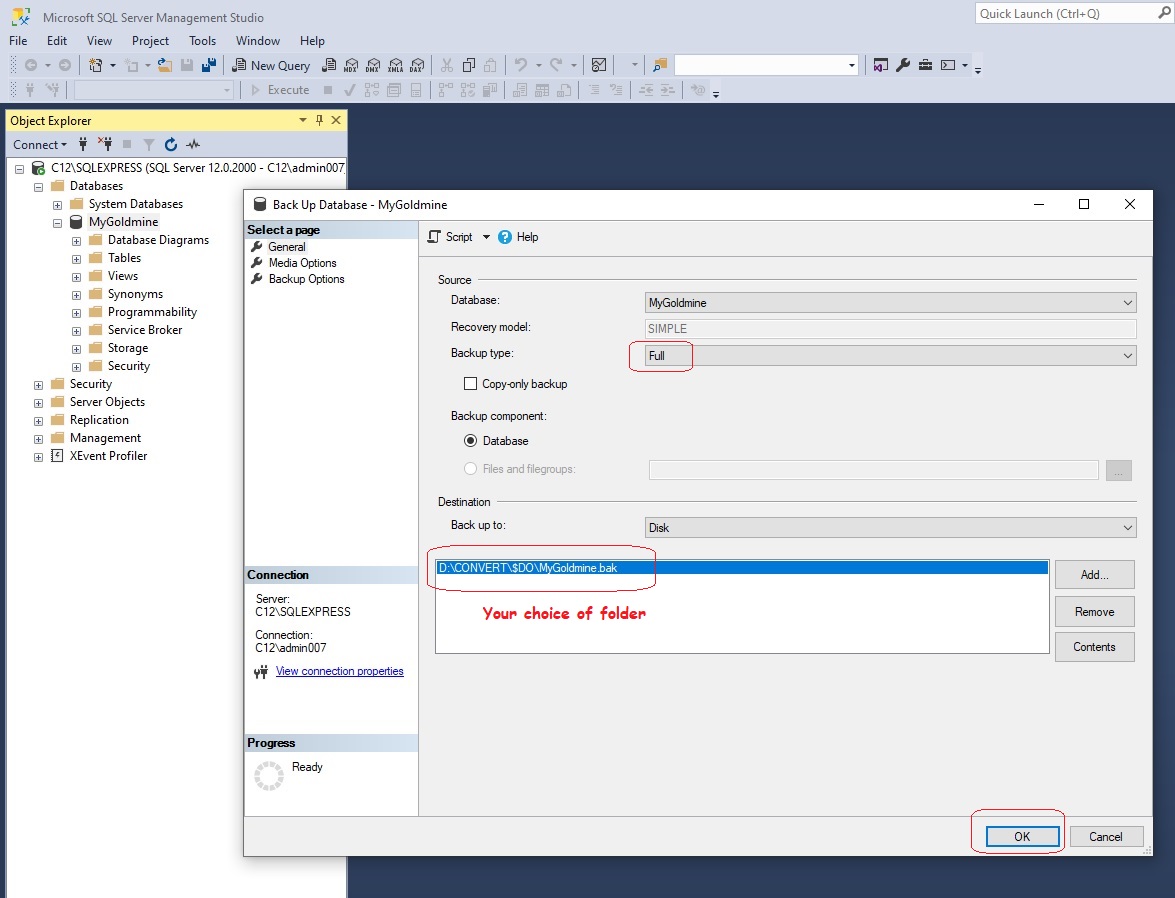The width and height of the screenshot is (1175, 898).
Task: Open the Help menu in menu bar
Action: pos(312,40)
